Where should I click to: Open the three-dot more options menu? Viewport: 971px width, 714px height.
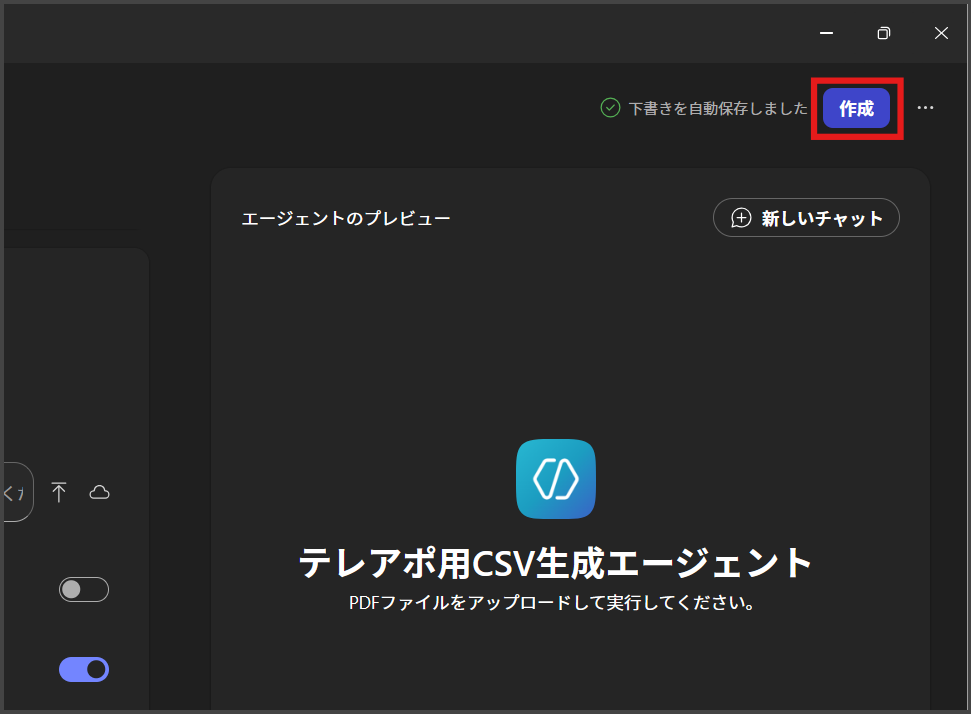(x=925, y=108)
